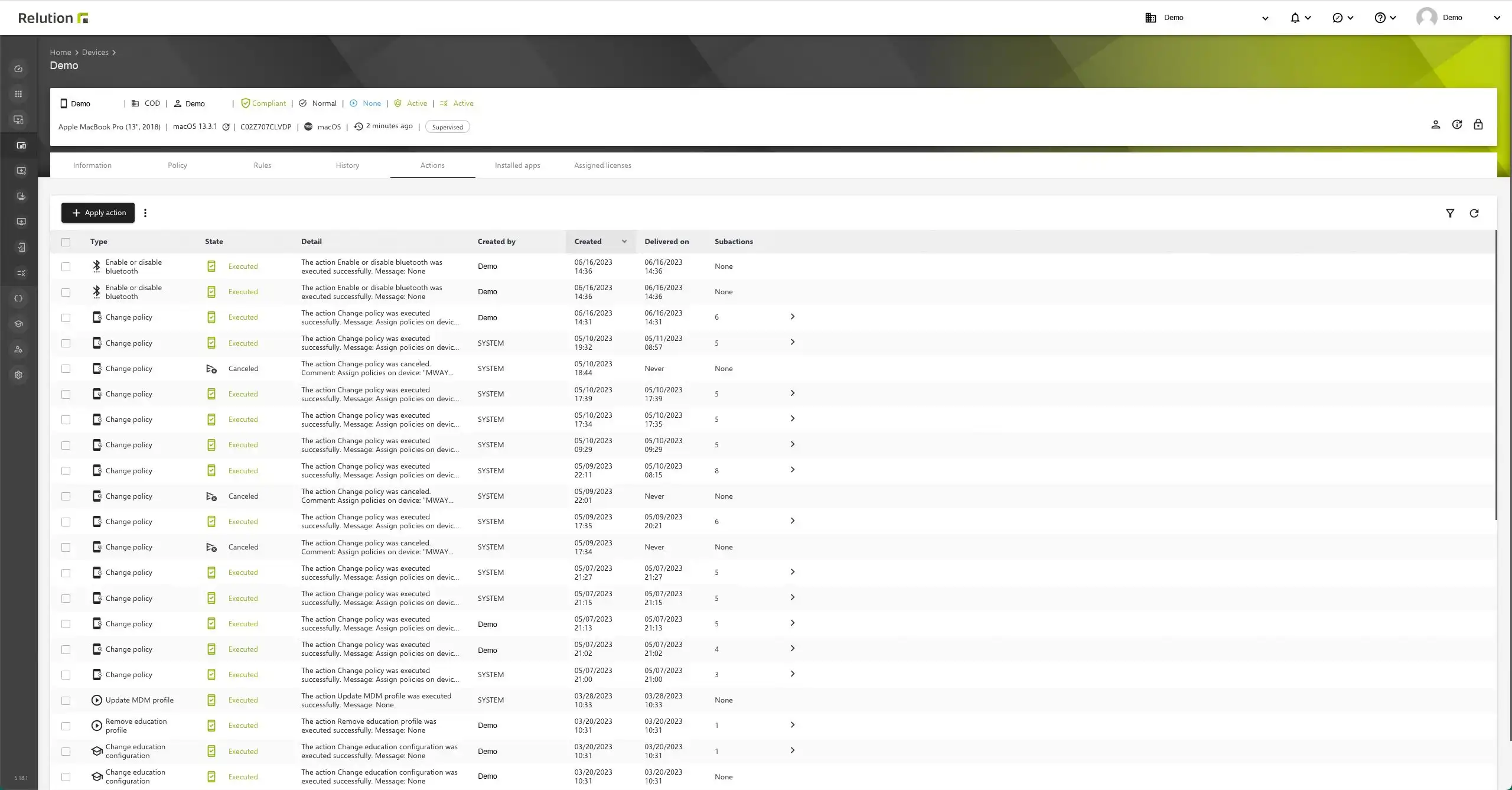This screenshot has height=790, width=1512.
Task: Open the History tab
Action: [347, 165]
